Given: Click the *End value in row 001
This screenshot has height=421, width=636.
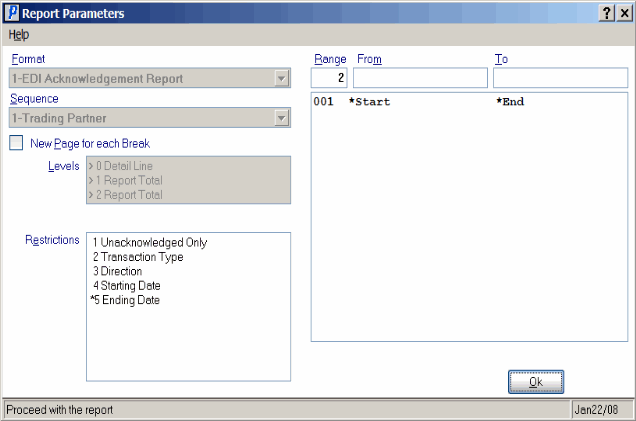Looking at the screenshot, I should 510,101.
